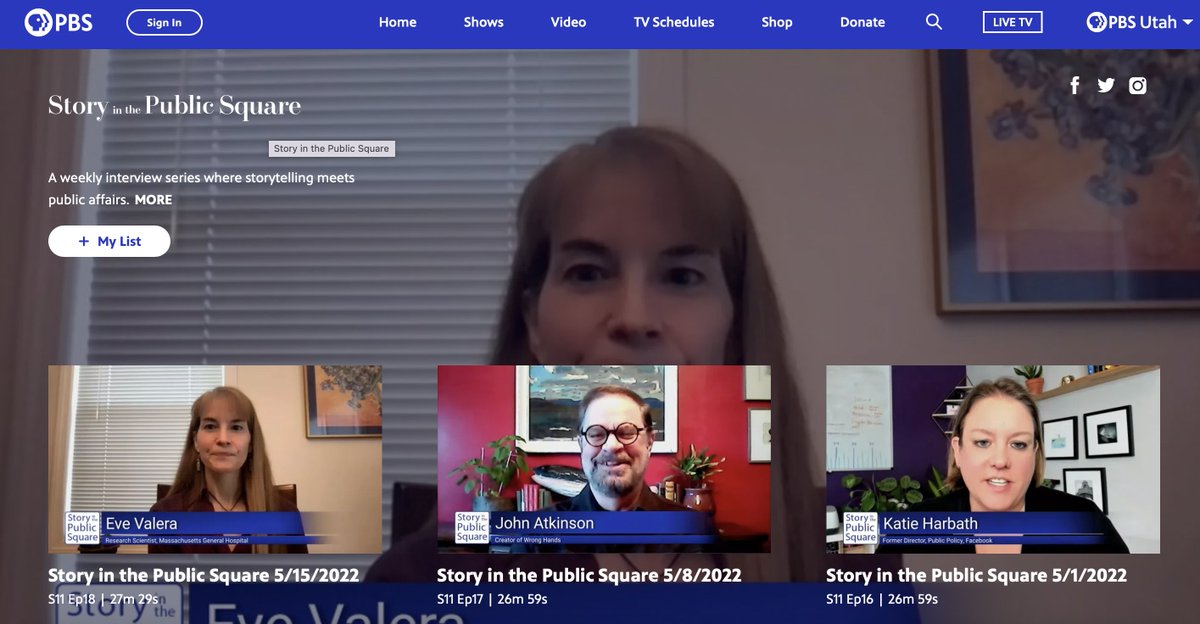
Task: Open Story in the Public Square 5/8/2022 title
Action: point(589,575)
